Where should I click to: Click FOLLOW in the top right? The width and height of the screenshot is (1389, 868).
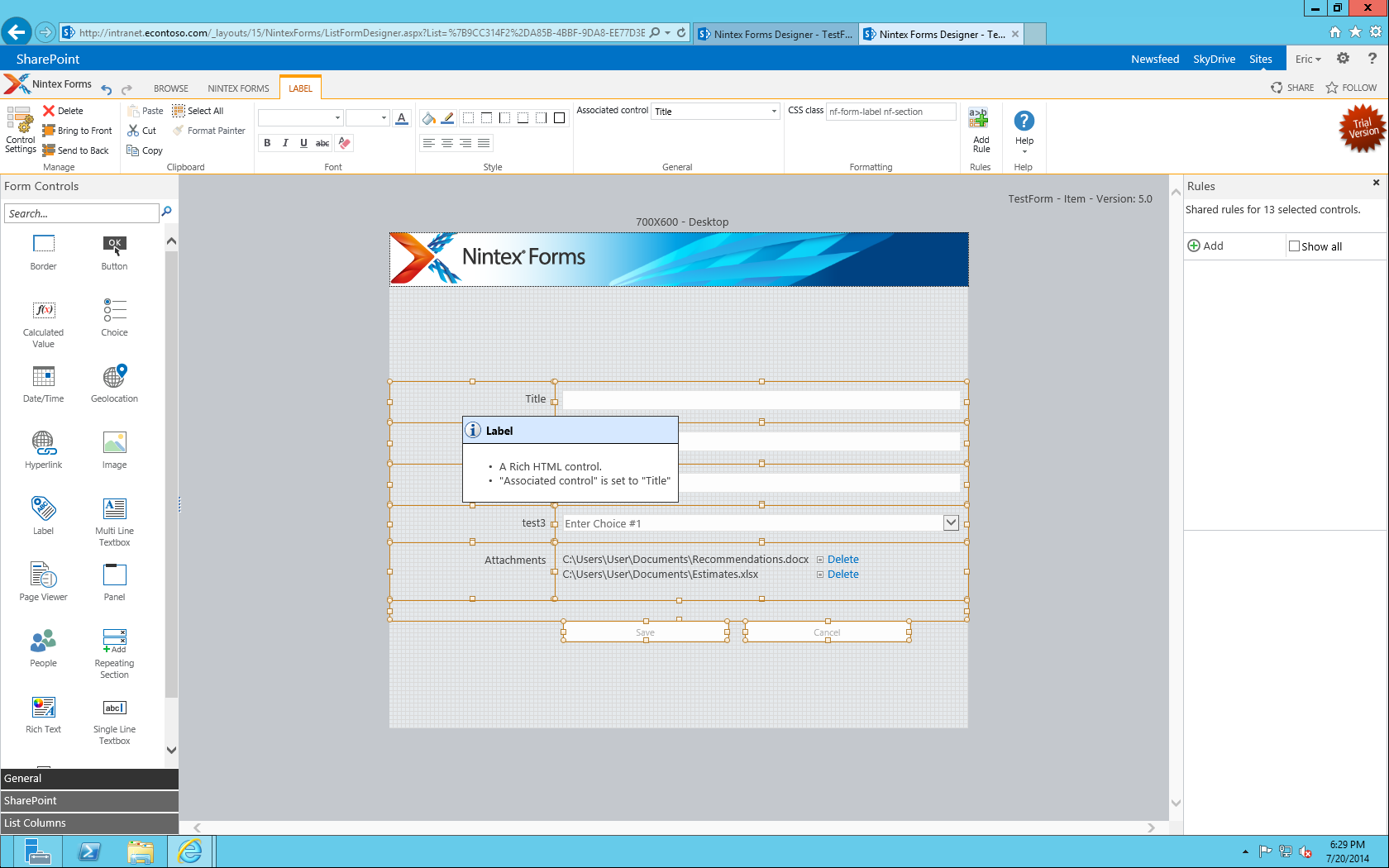(1352, 88)
